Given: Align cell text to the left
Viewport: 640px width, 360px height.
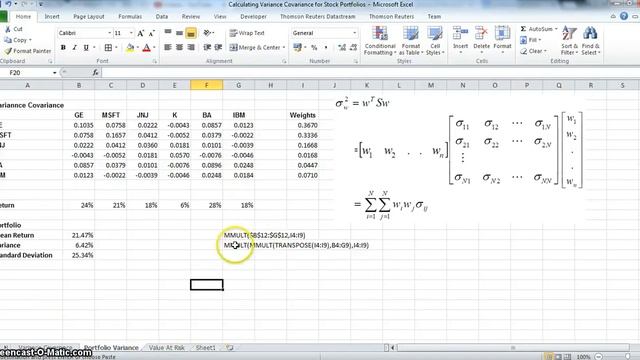Looking at the screenshot, I should point(168,48).
